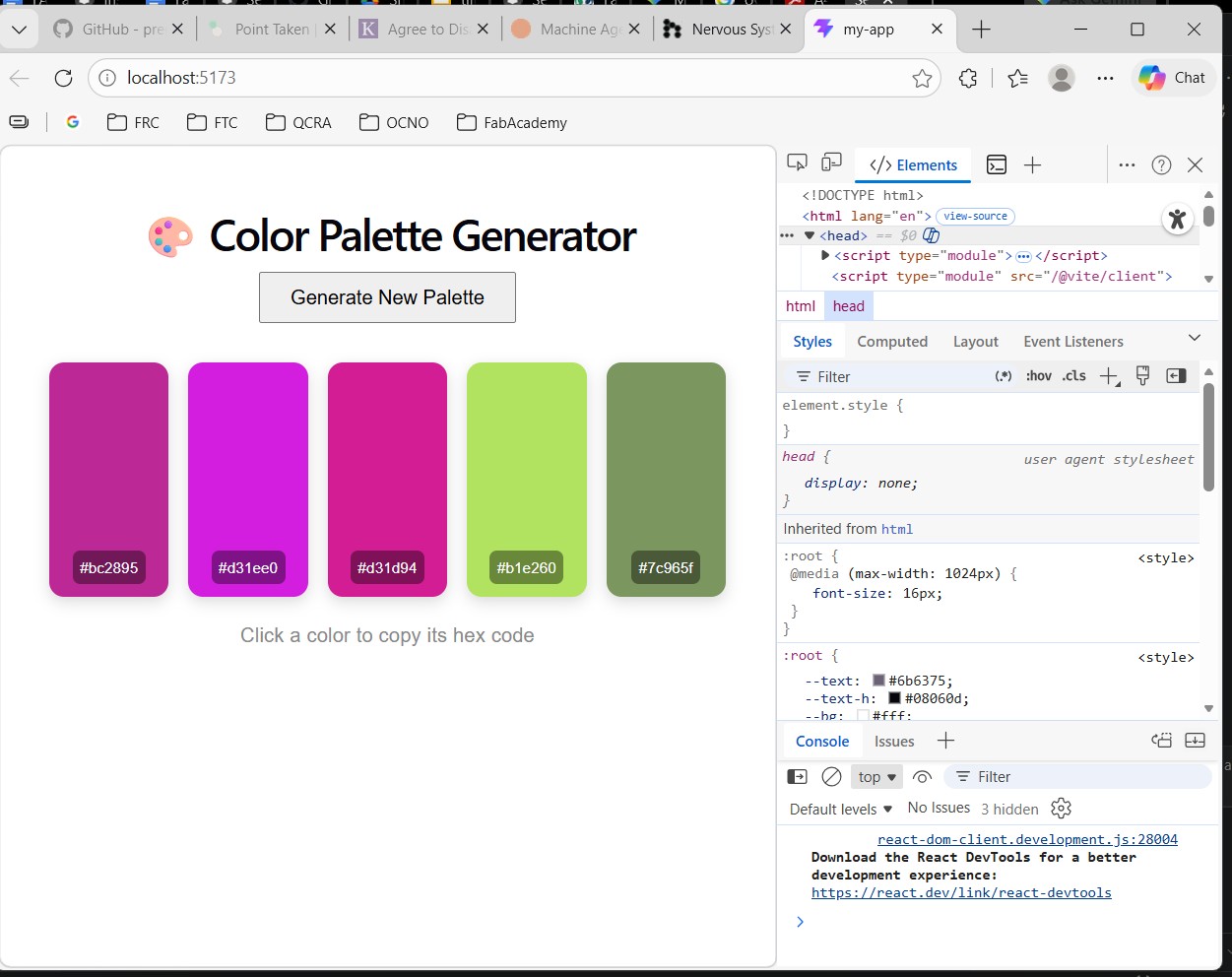Click the FabAcademy bookmark folder
1232x977 pixels.
tap(512, 122)
